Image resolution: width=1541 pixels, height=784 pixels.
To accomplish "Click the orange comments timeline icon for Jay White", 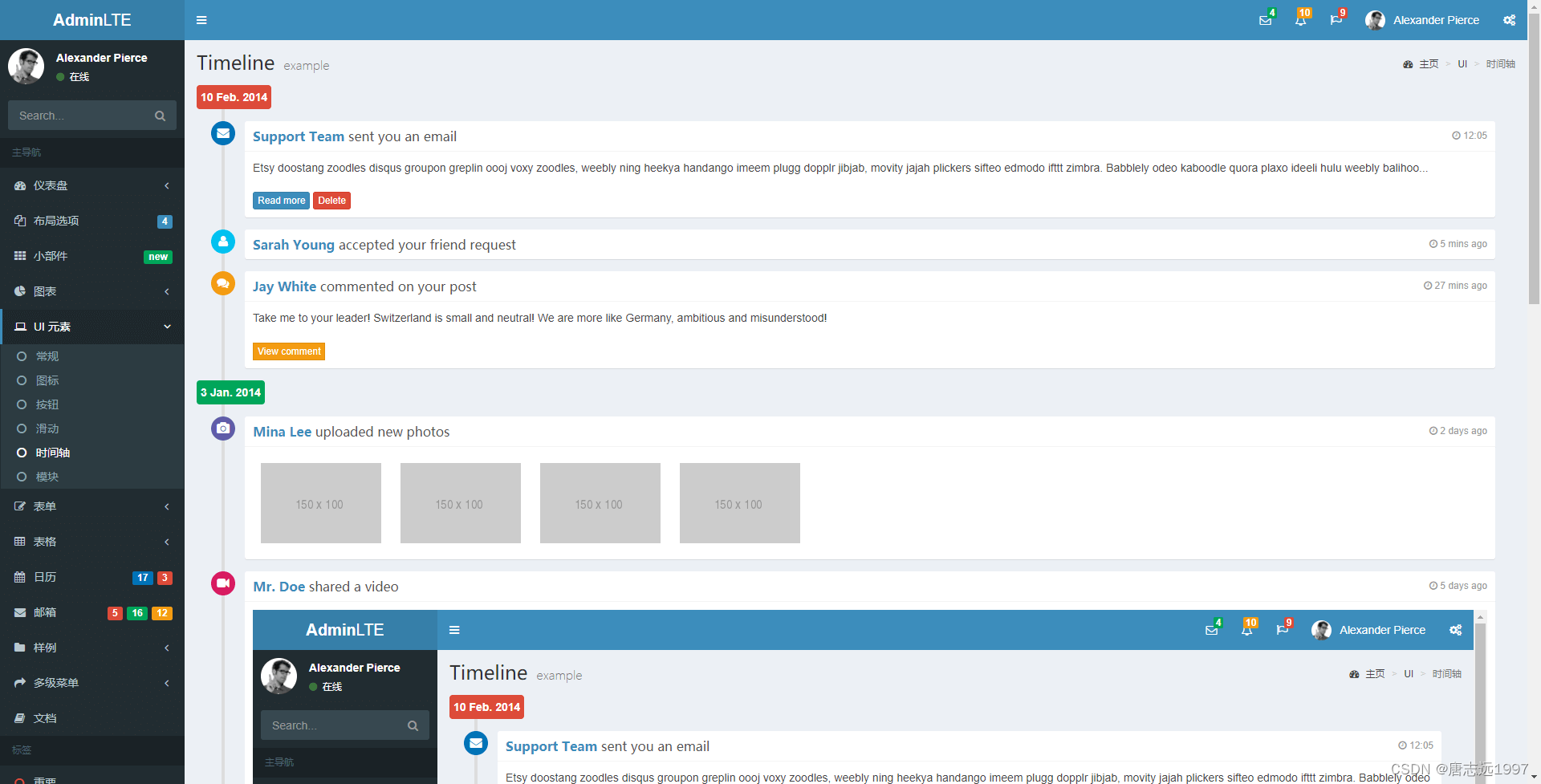I will pyautogui.click(x=223, y=283).
